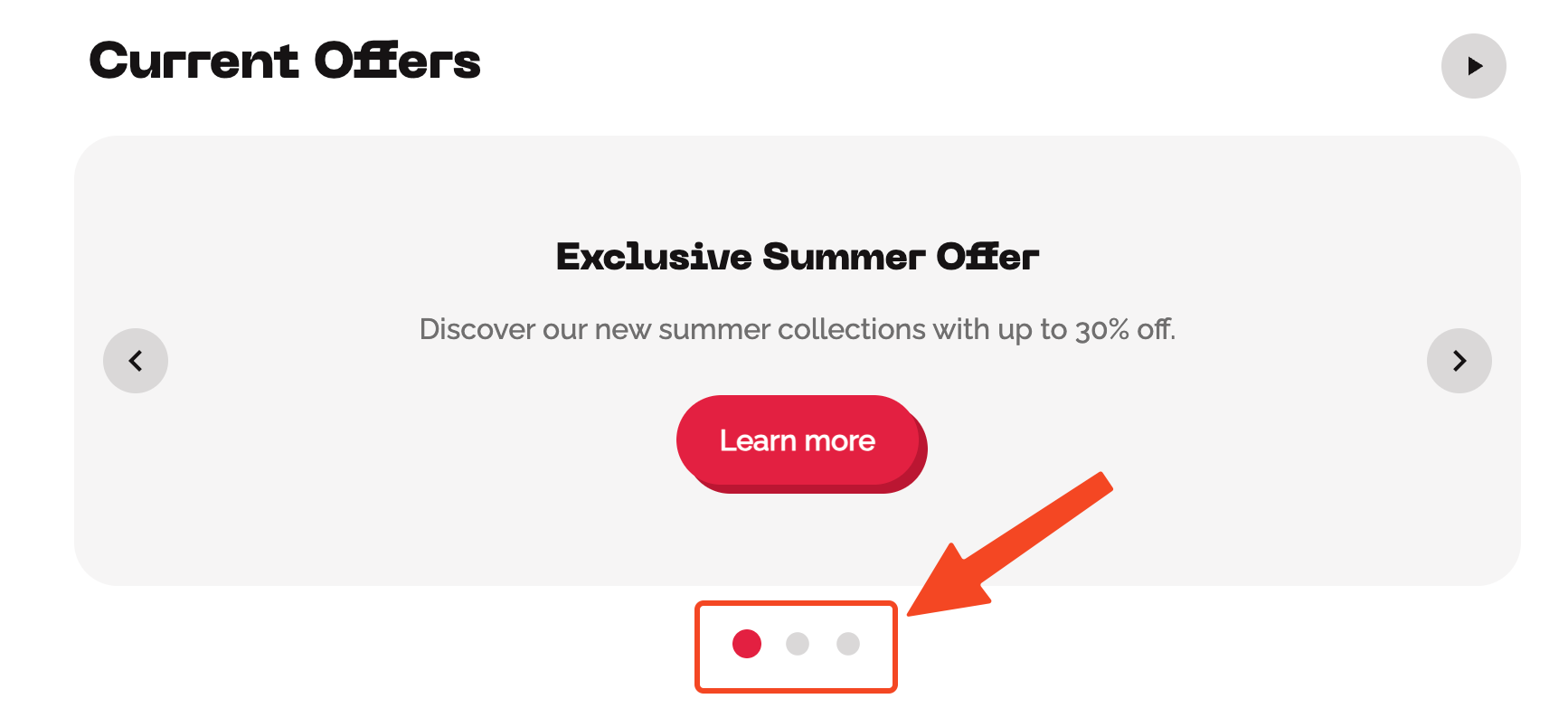Image resolution: width=1568 pixels, height=727 pixels.
Task: Jump to the second slide dot
Action: tap(798, 644)
